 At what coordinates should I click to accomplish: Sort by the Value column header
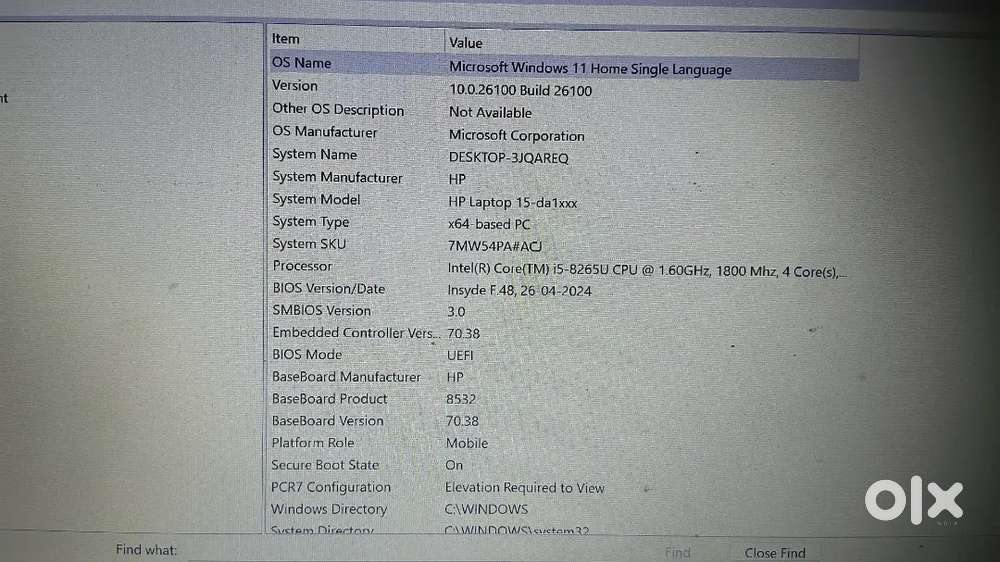(466, 42)
